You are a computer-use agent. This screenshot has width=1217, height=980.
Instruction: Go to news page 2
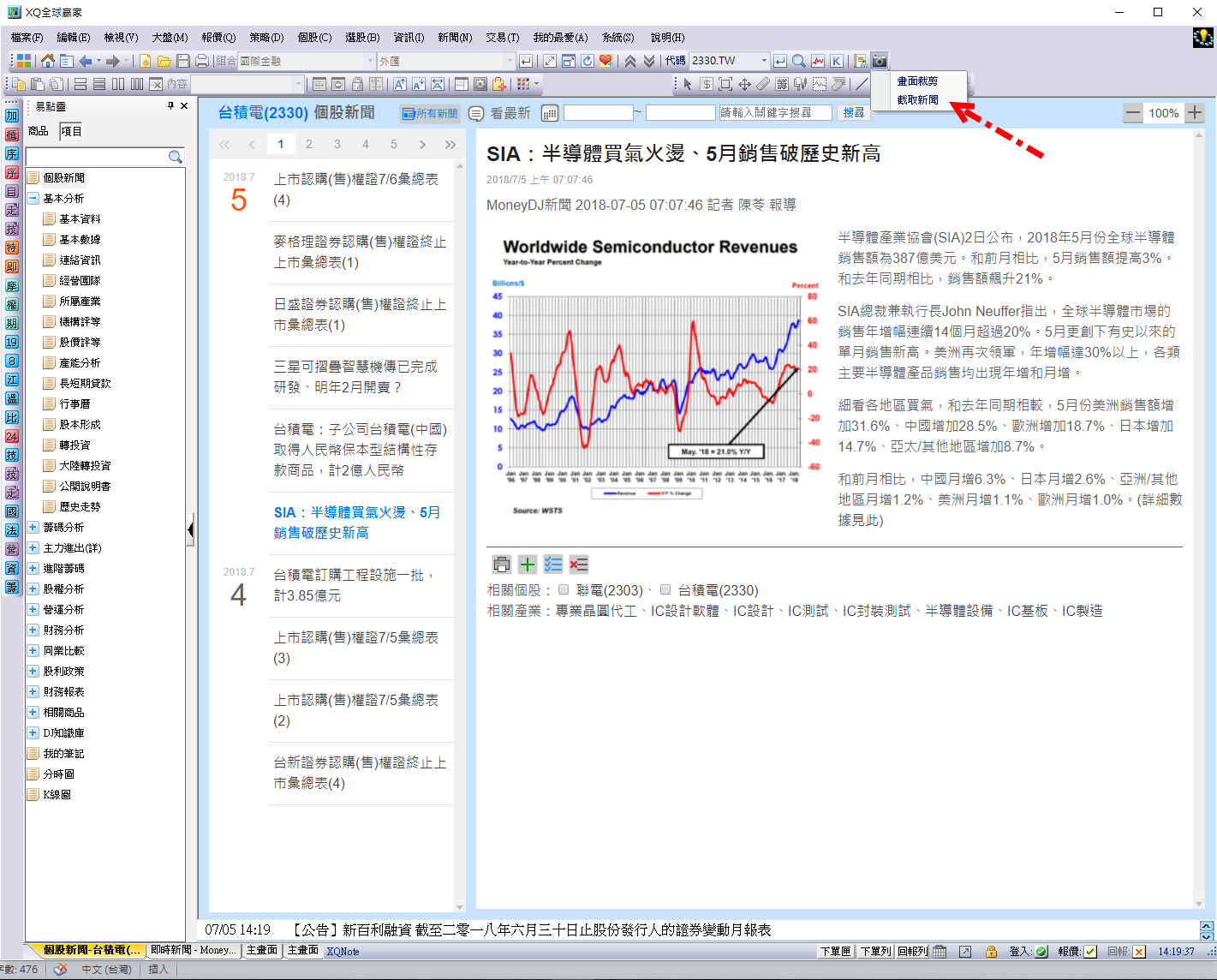click(x=308, y=144)
